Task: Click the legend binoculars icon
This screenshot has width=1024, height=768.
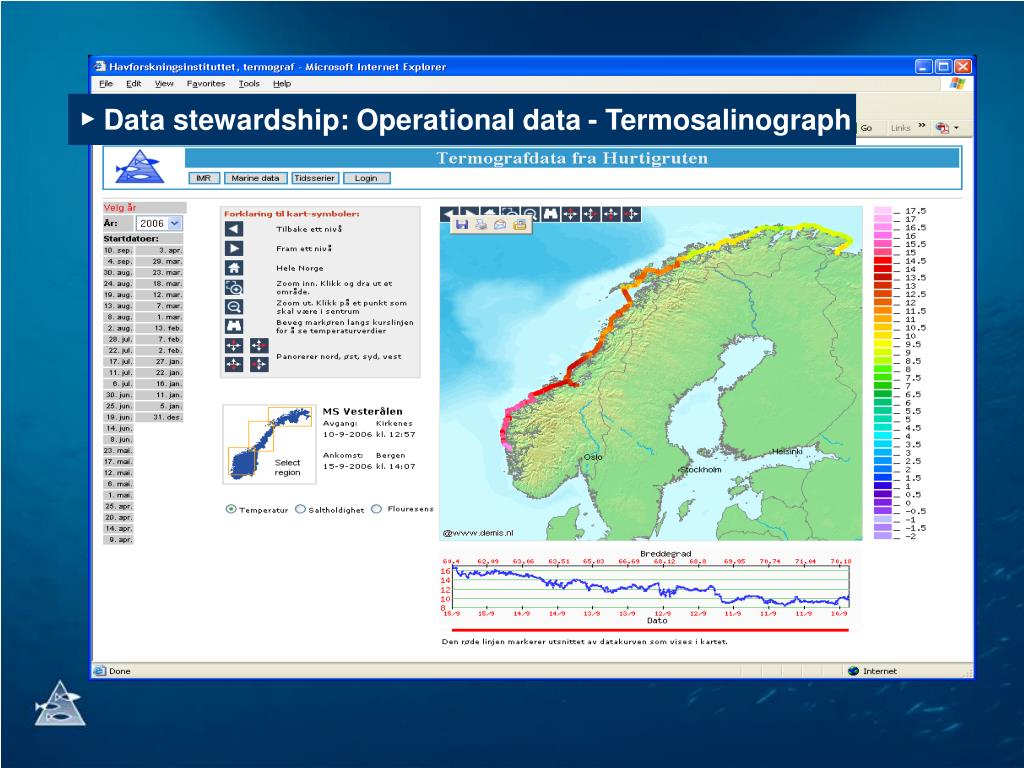Action: coord(234,326)
